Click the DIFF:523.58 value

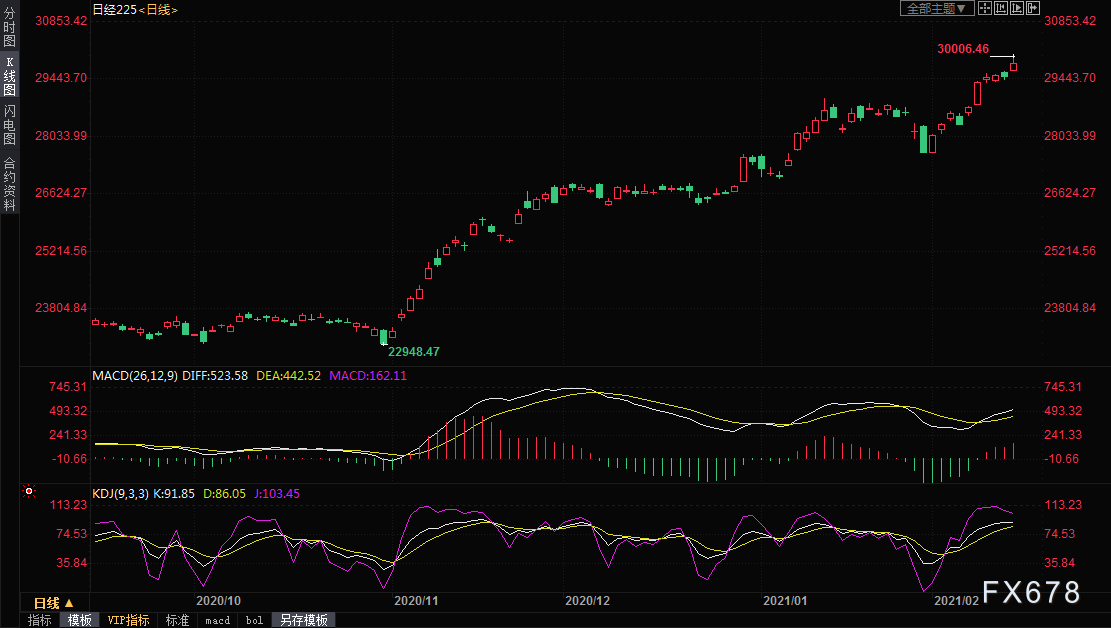point(215,376)
